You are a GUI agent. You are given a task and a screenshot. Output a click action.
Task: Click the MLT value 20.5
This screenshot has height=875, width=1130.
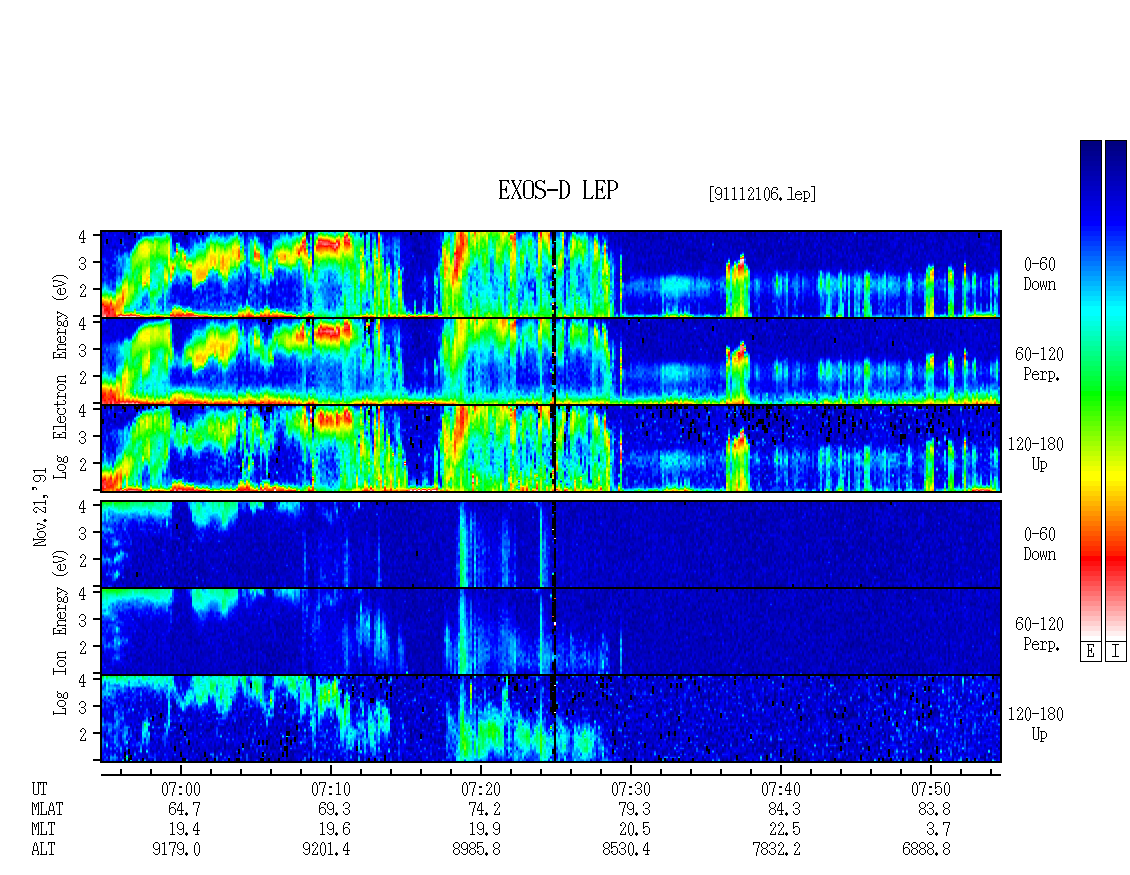(x=634, y=830)
